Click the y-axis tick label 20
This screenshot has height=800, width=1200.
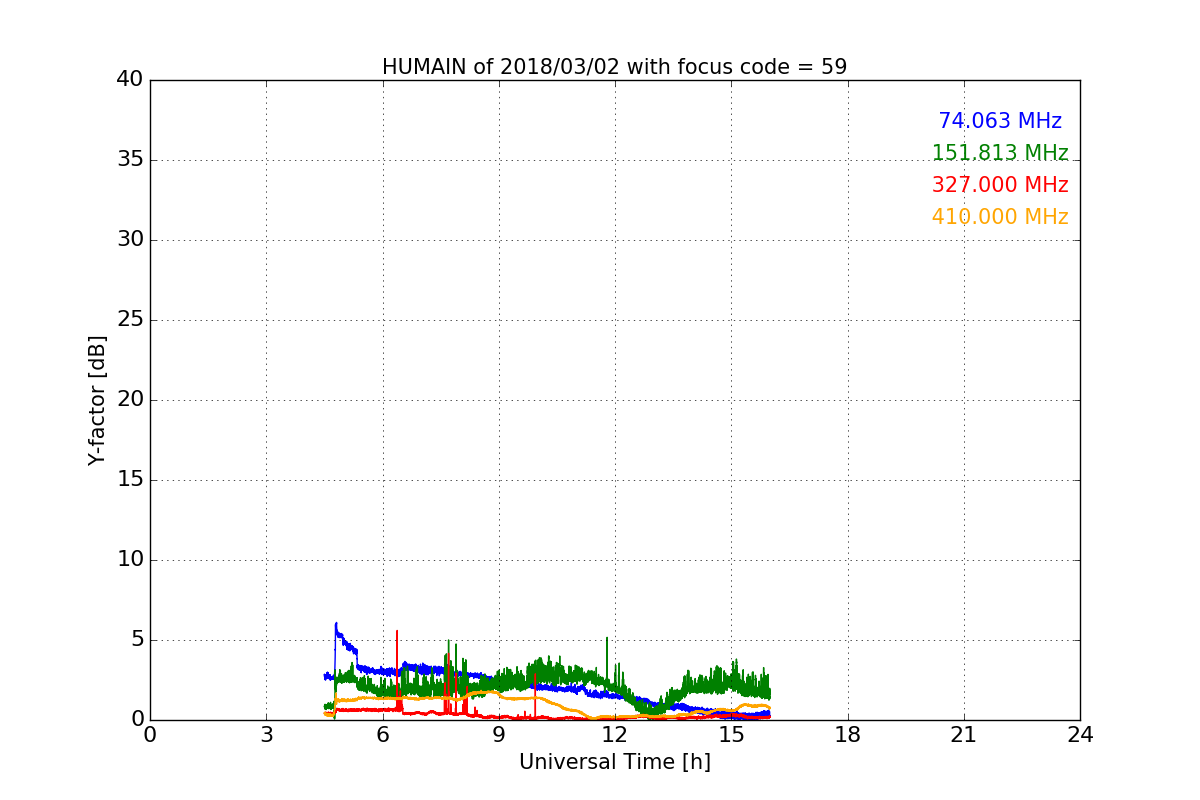(x=130, y=400)
